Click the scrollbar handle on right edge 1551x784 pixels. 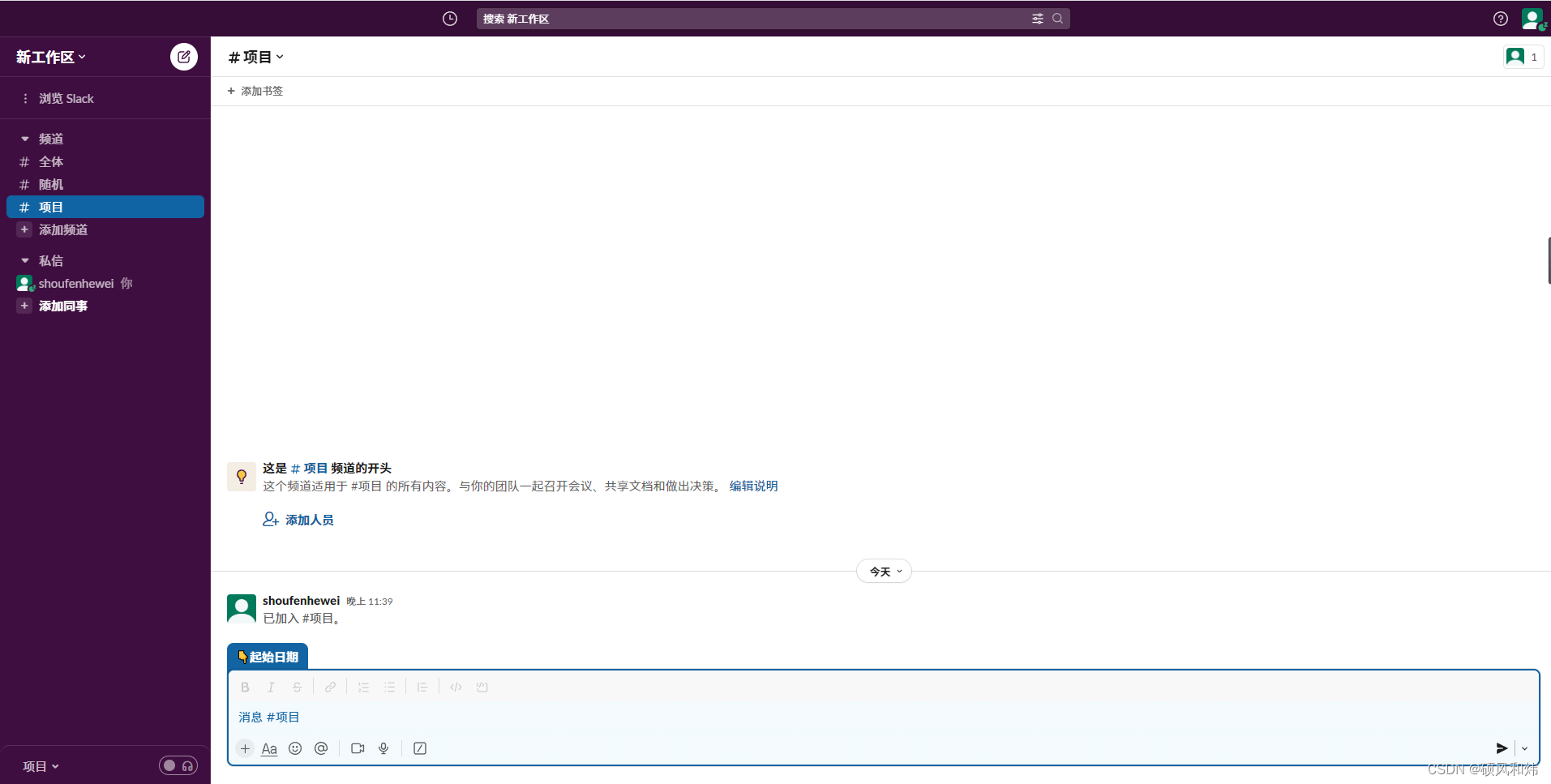pos(1549,260)
